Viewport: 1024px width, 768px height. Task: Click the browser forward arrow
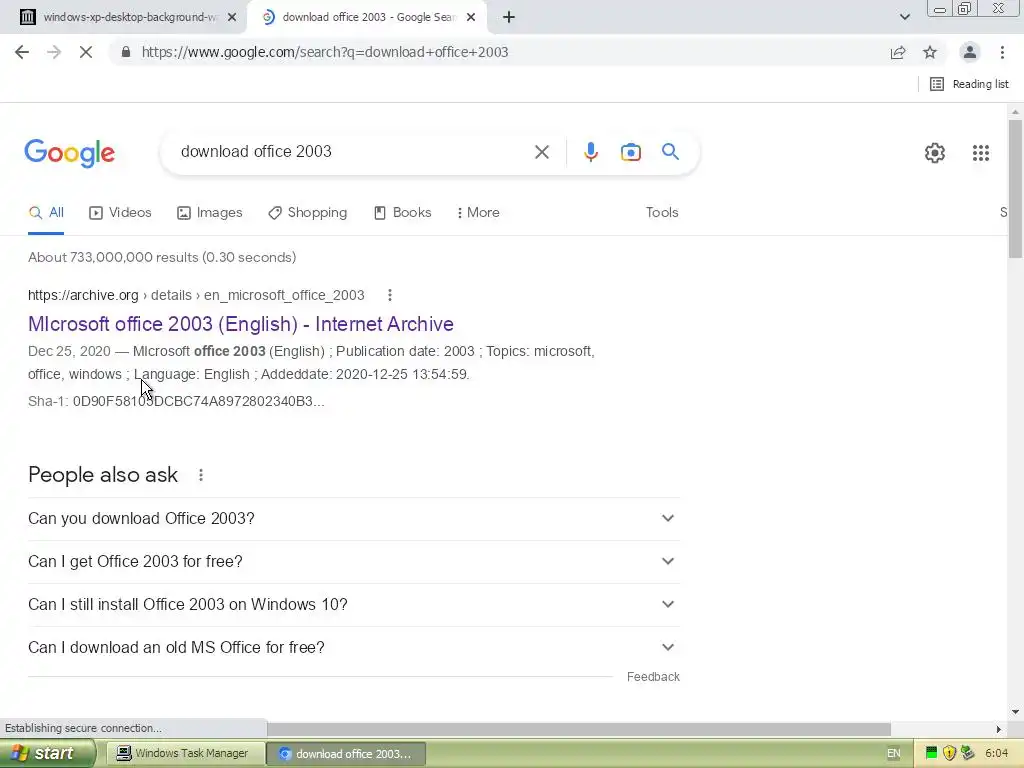[54, 52]
